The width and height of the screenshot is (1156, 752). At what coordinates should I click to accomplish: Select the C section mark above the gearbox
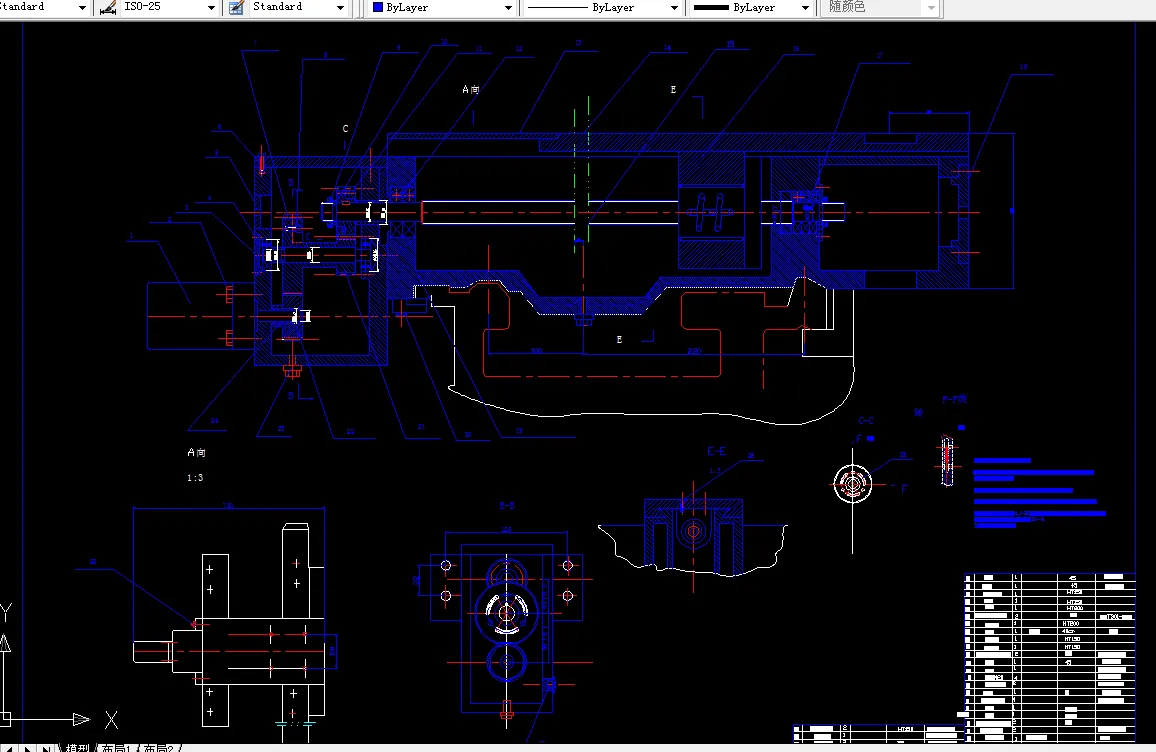pos(345,128)
